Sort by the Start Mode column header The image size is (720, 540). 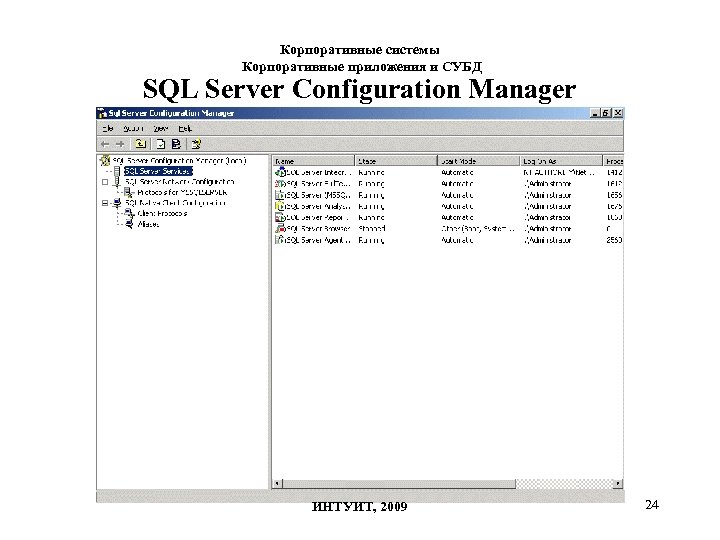pos(478,161)
